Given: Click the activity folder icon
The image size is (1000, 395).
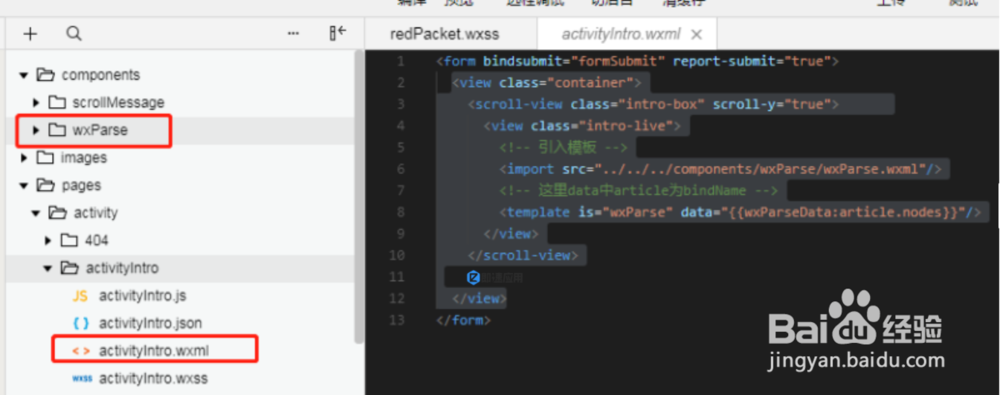Looking at the screenshot, I should [57, 212].
